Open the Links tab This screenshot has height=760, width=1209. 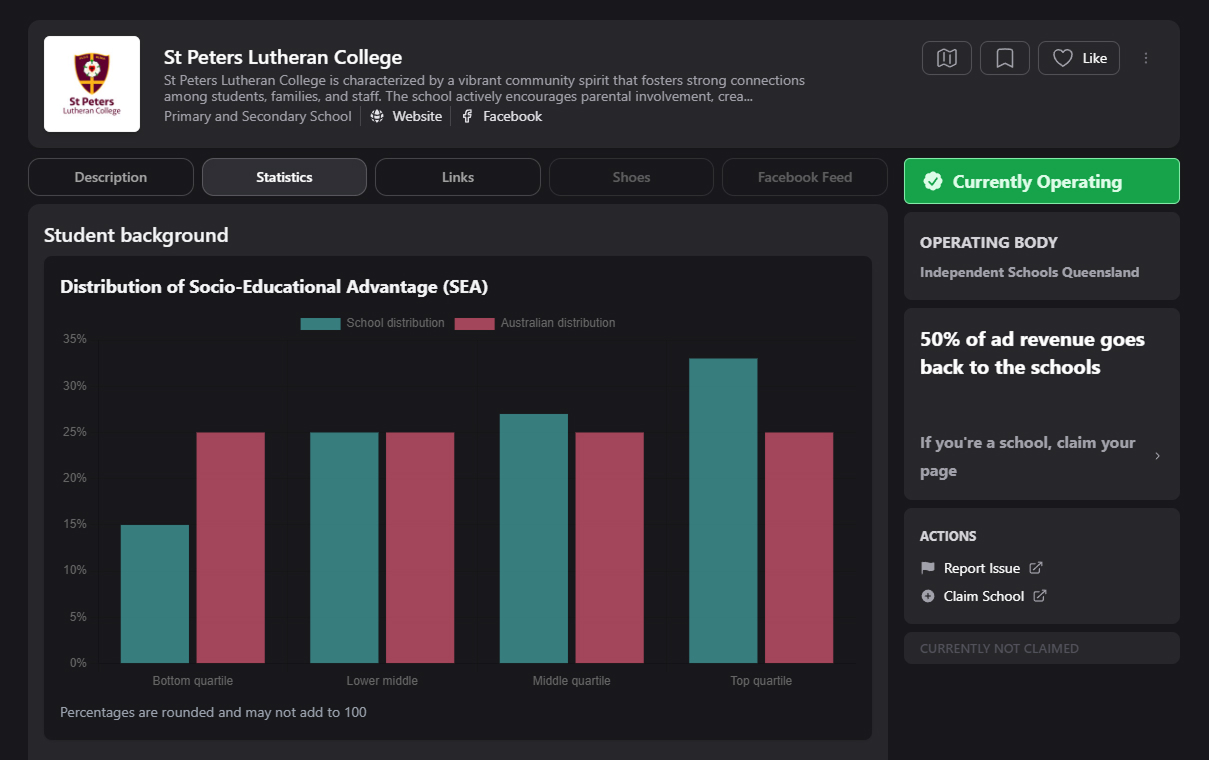(457, 177)
